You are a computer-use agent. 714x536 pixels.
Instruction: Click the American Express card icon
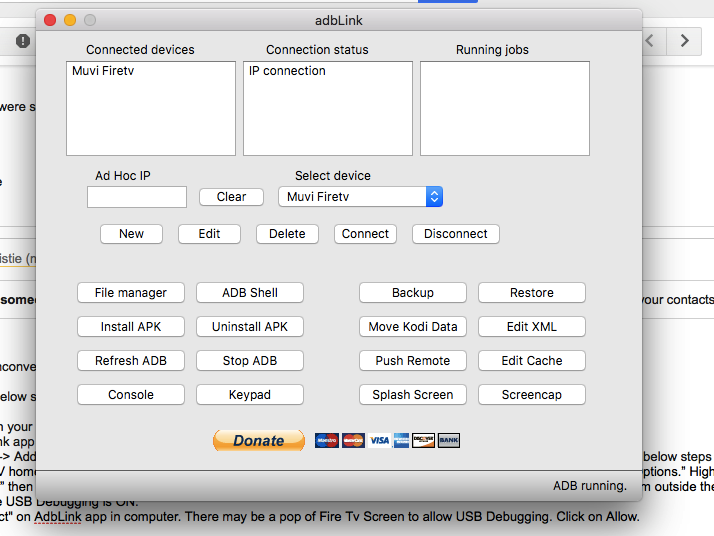[x=401, y=440]
